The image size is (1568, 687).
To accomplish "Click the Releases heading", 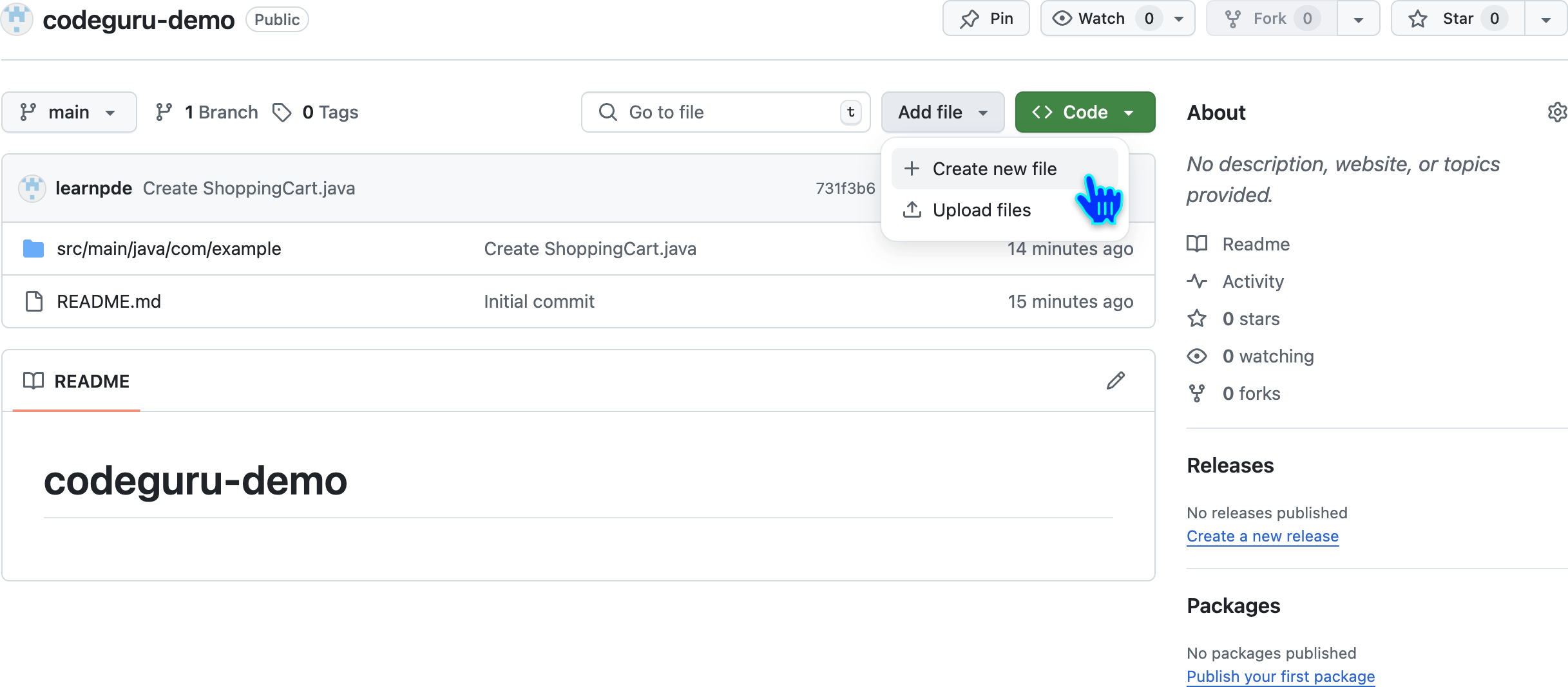I will click(1230, 465).
